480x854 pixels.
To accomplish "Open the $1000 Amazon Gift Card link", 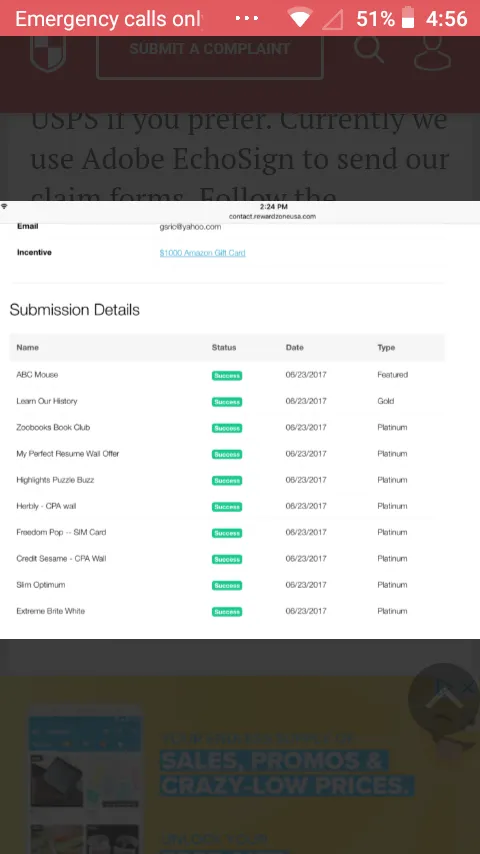I will click(x=202, y=253).
